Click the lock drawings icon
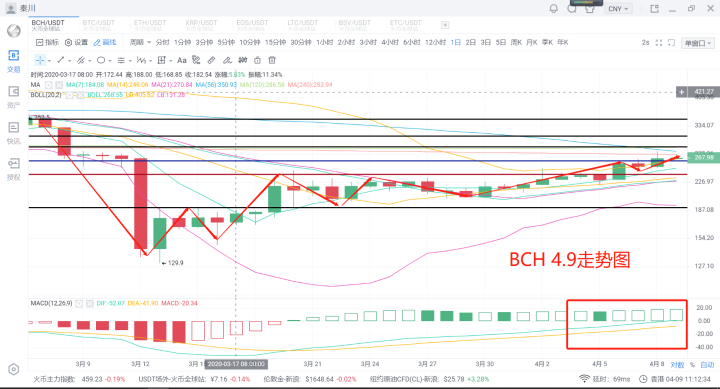This screenshot has height=389, width=720. tap(257, 60)
